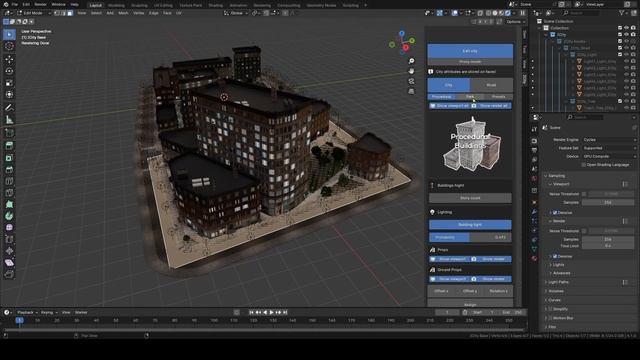Toggle Props Show viewport button
The image size is (640, 360).
449,259
